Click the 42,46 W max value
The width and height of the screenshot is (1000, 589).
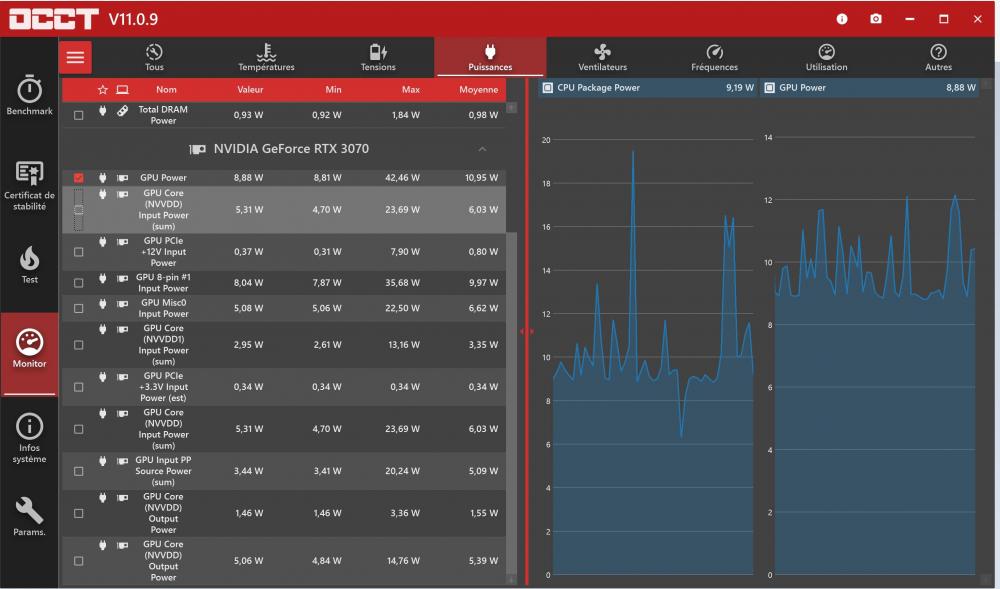click(x=402, y=178)
